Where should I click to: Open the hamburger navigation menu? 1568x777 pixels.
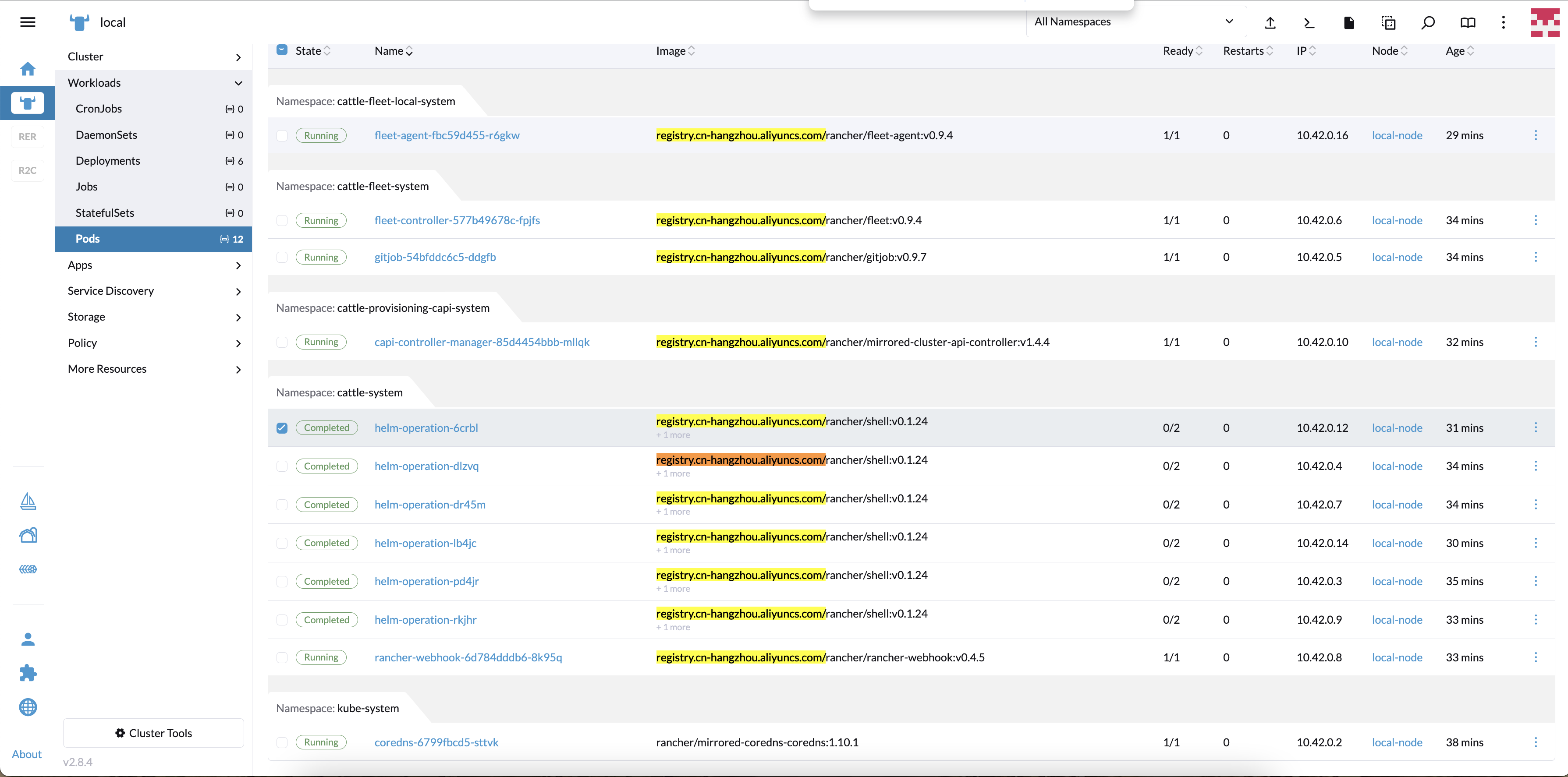pyautogui.click(x=28, y=22)
